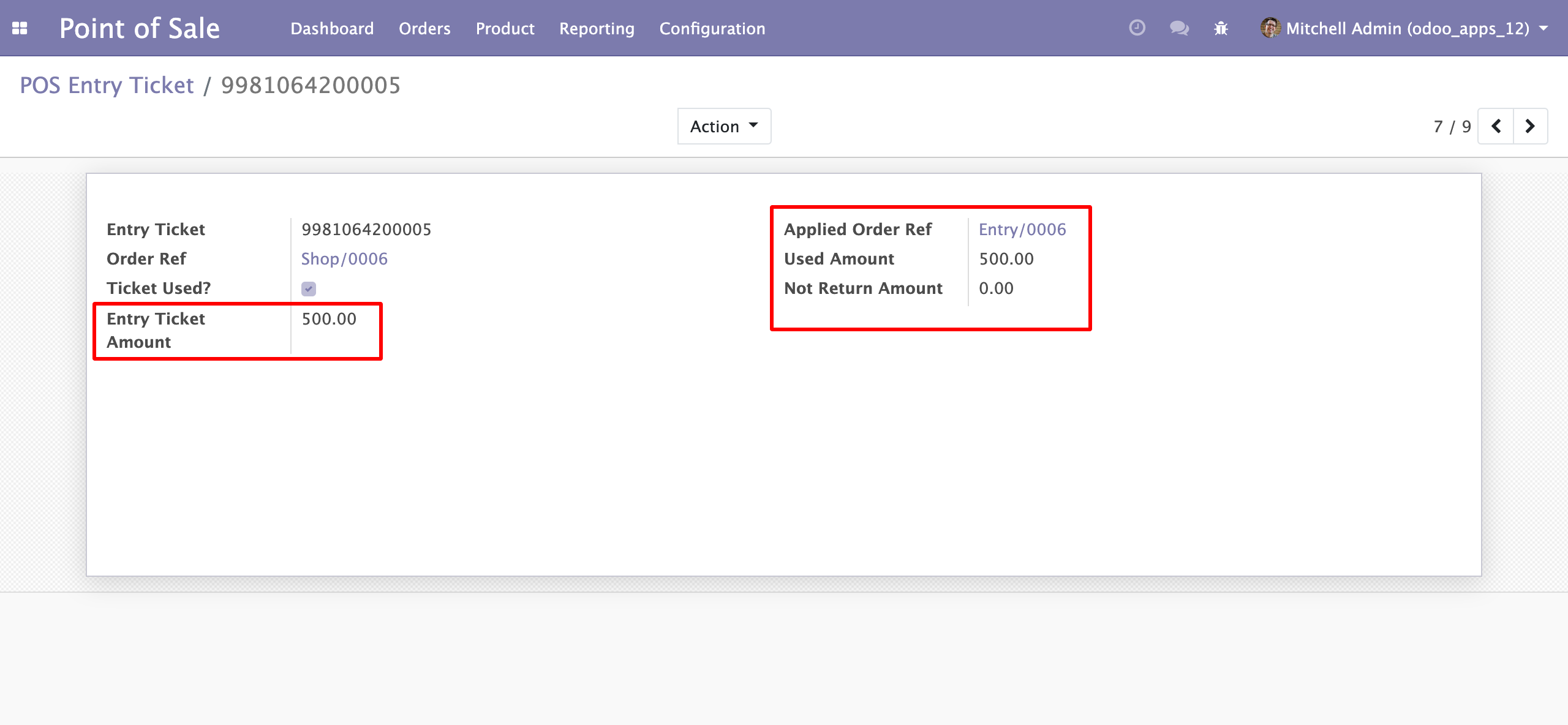Open the apps grid menu icon

(x=20, y=28)
